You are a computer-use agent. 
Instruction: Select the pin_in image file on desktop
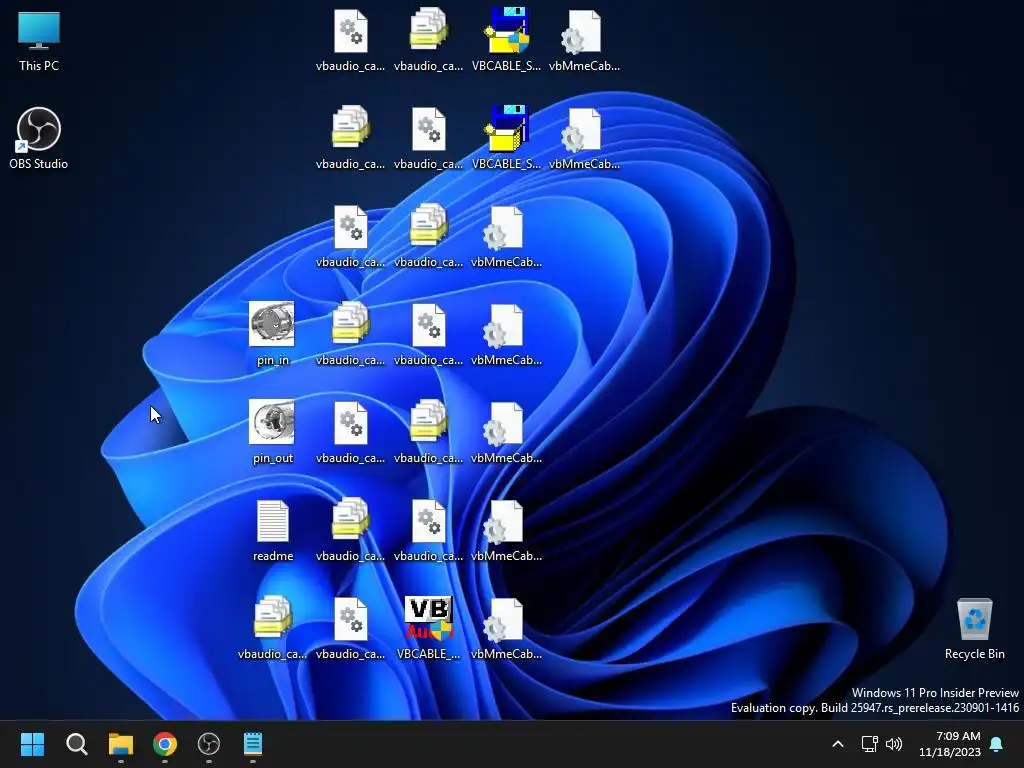click(272, 334)
